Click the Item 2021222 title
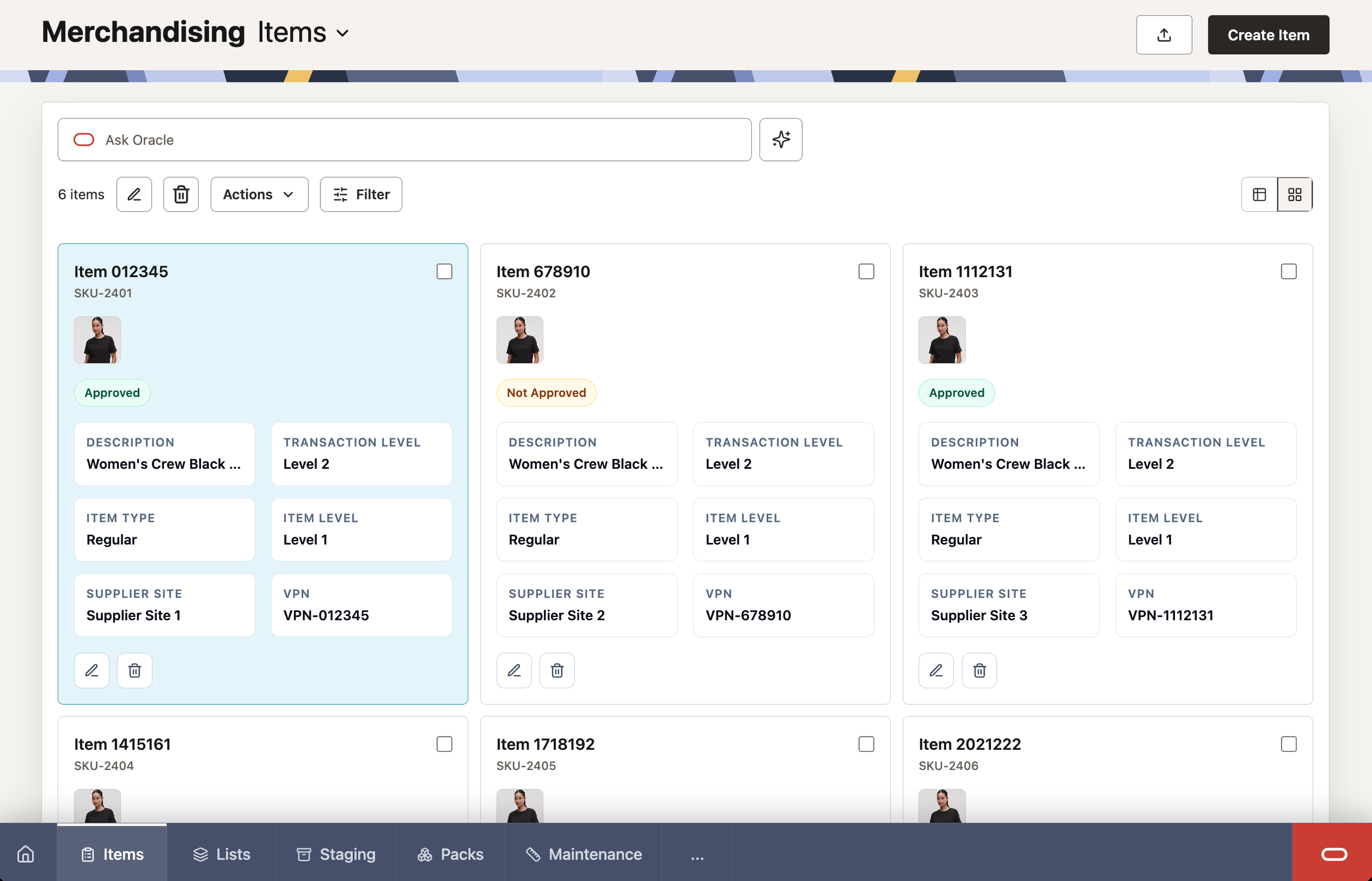The height and width of the screenshot is (881, 1372). click(x=969, y=744)
